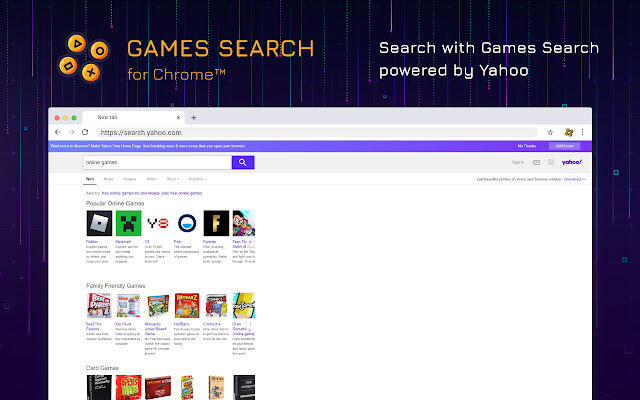Image resolution: width=640 pixels, height=400 pixels.
Task: Switch to the Video results tab
Action: point(152,179)
